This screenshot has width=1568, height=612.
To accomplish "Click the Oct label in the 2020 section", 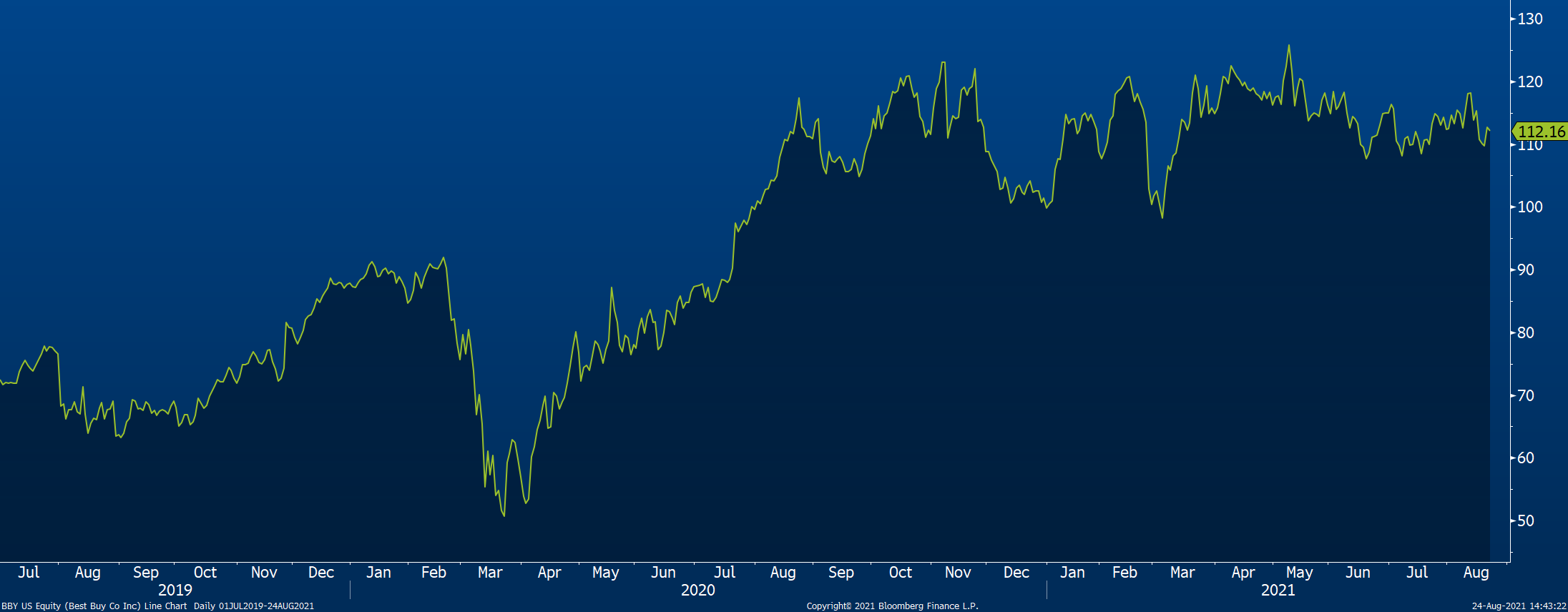I will click(x=901, y=572).
